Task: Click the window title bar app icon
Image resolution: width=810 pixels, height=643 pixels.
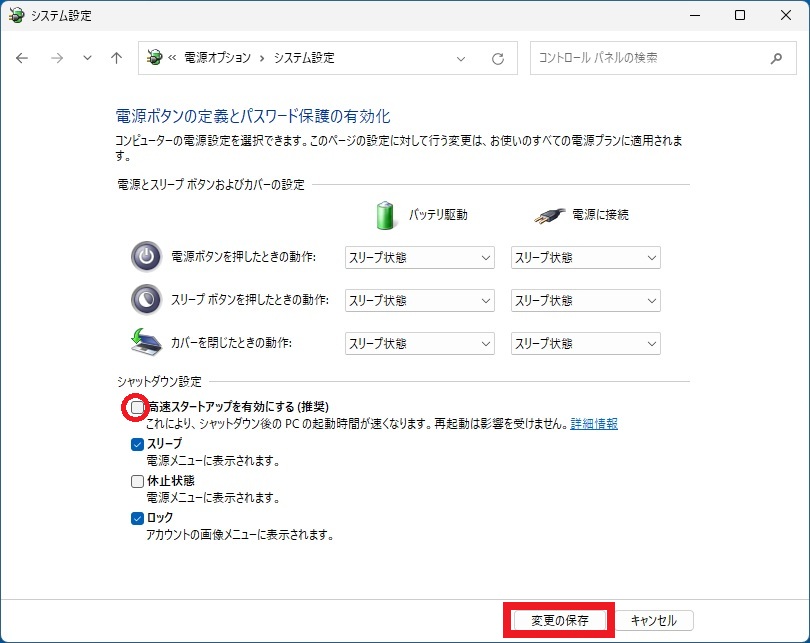Action: (17, 15)
